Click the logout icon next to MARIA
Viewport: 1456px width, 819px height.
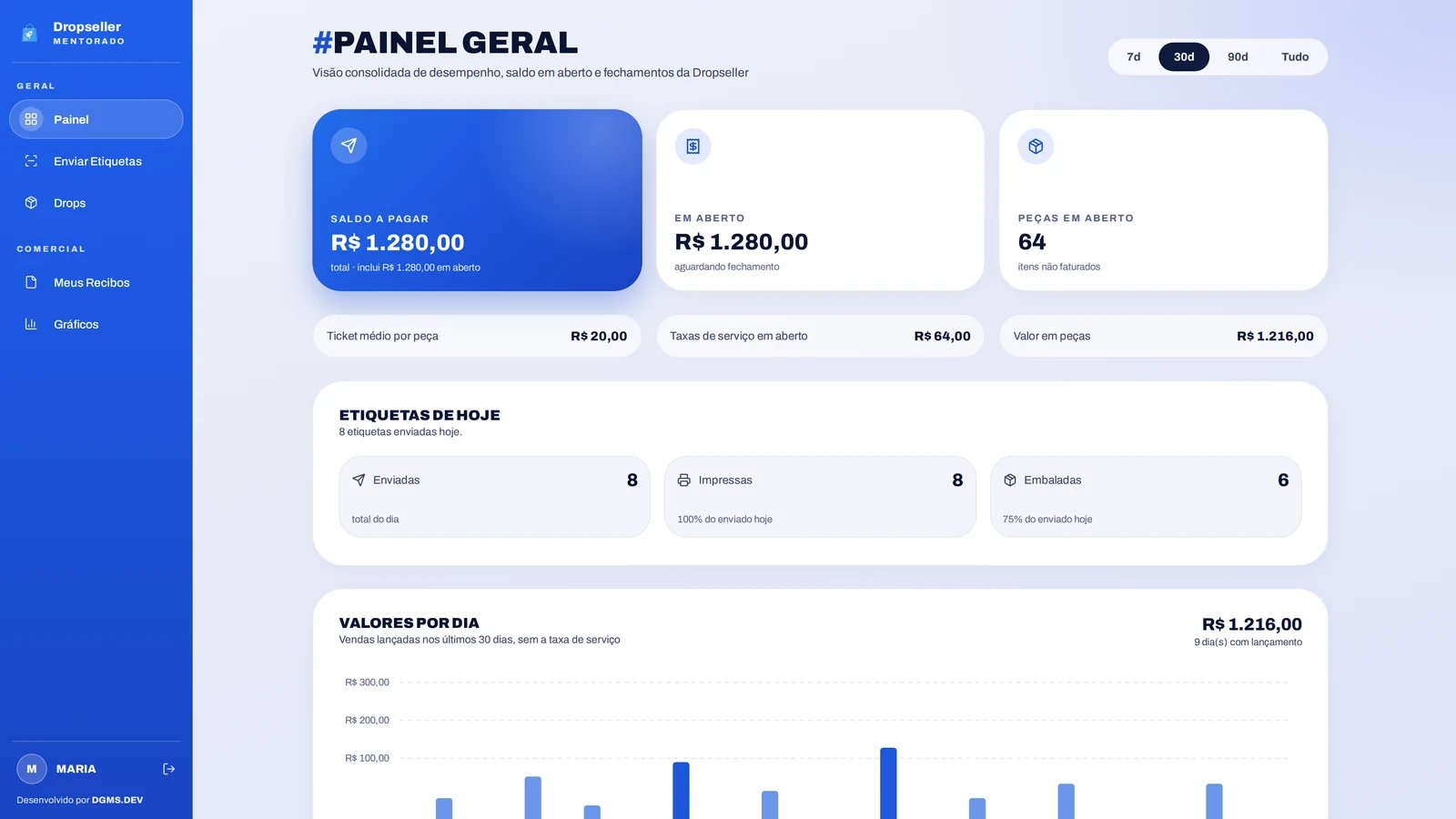coord(168,769)
